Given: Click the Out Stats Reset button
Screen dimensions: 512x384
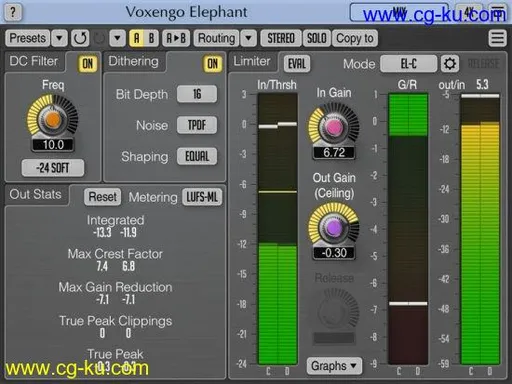Looking at the screenshot, I should [x=103, y=197].
